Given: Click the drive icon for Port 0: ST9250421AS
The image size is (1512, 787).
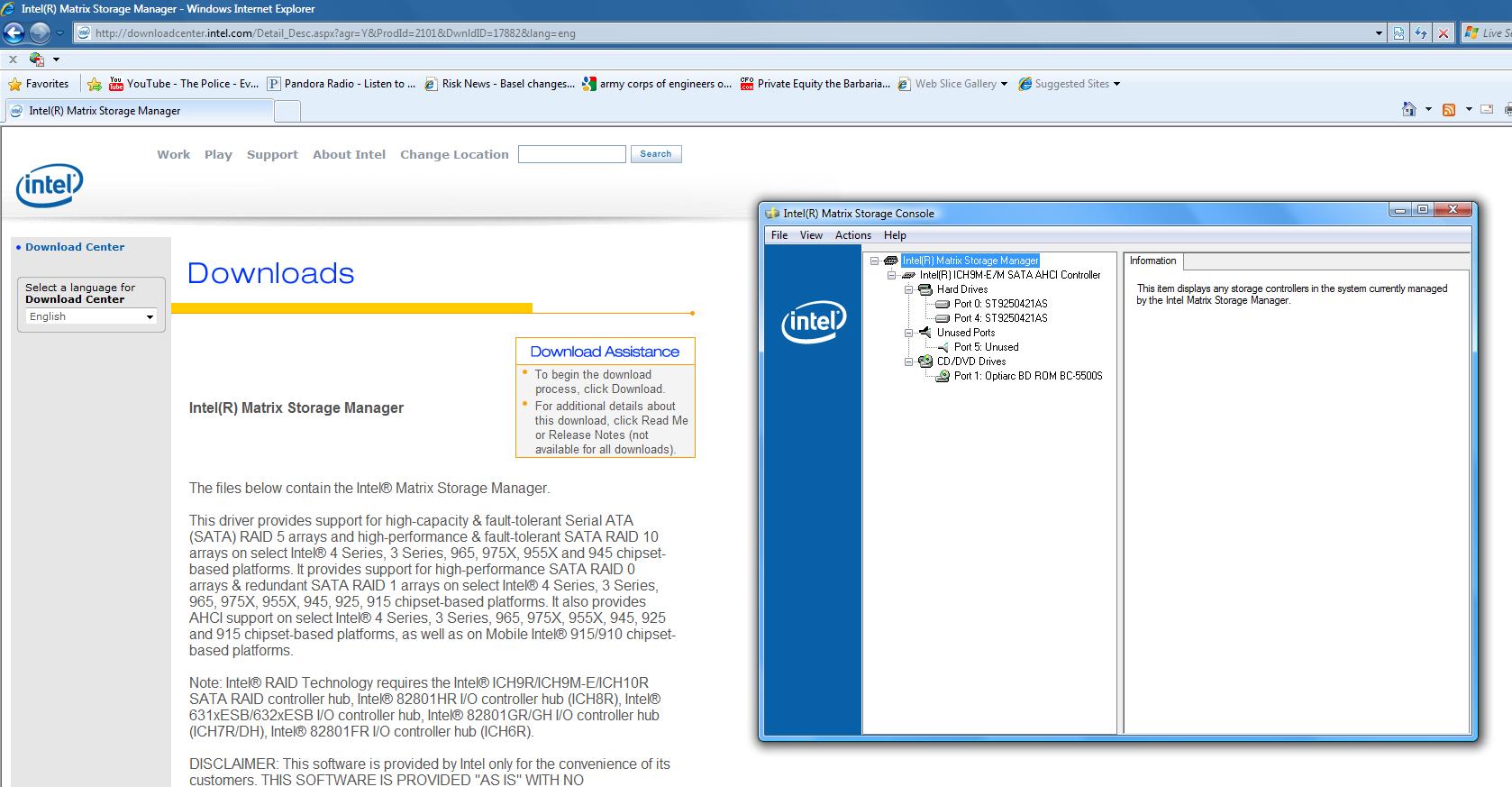Looking at the screenshot, I should (x=943, y=304).
